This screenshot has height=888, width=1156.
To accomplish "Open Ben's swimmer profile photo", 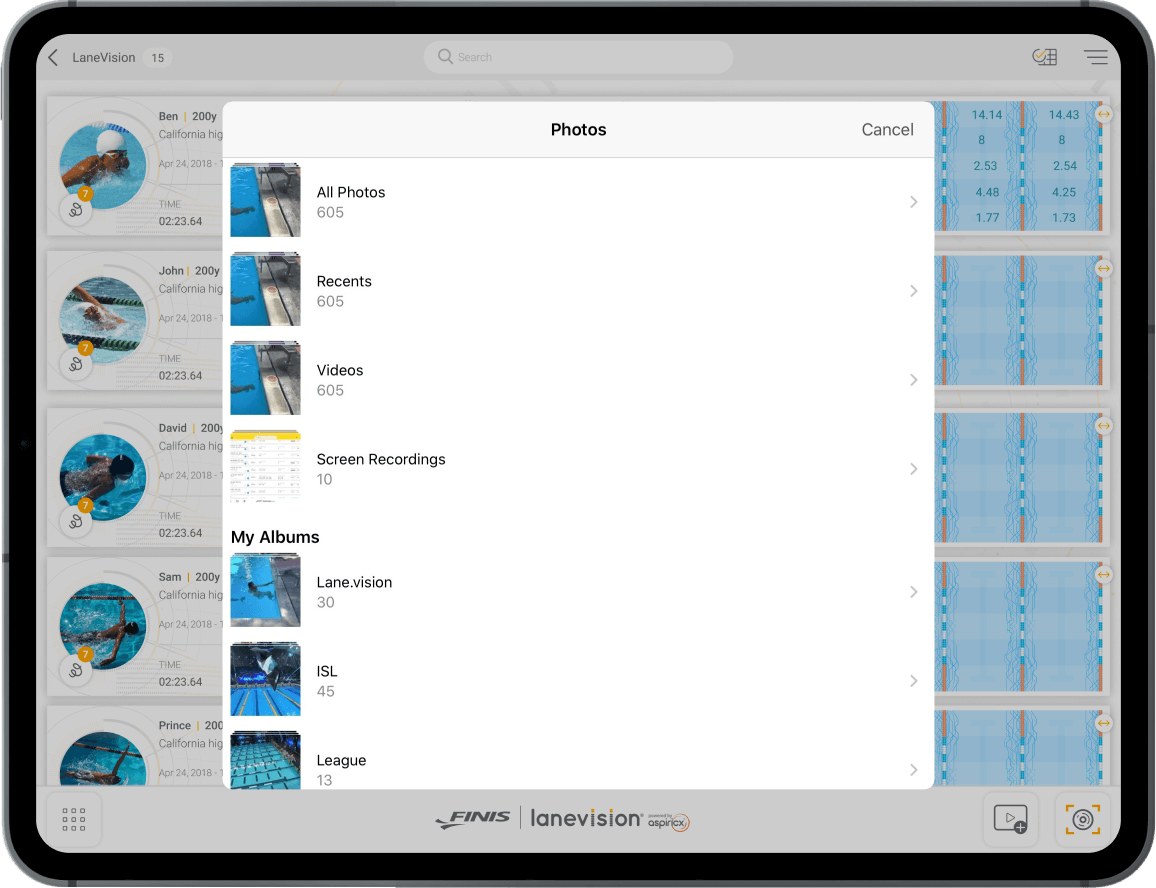I will [x=103, y=167].
